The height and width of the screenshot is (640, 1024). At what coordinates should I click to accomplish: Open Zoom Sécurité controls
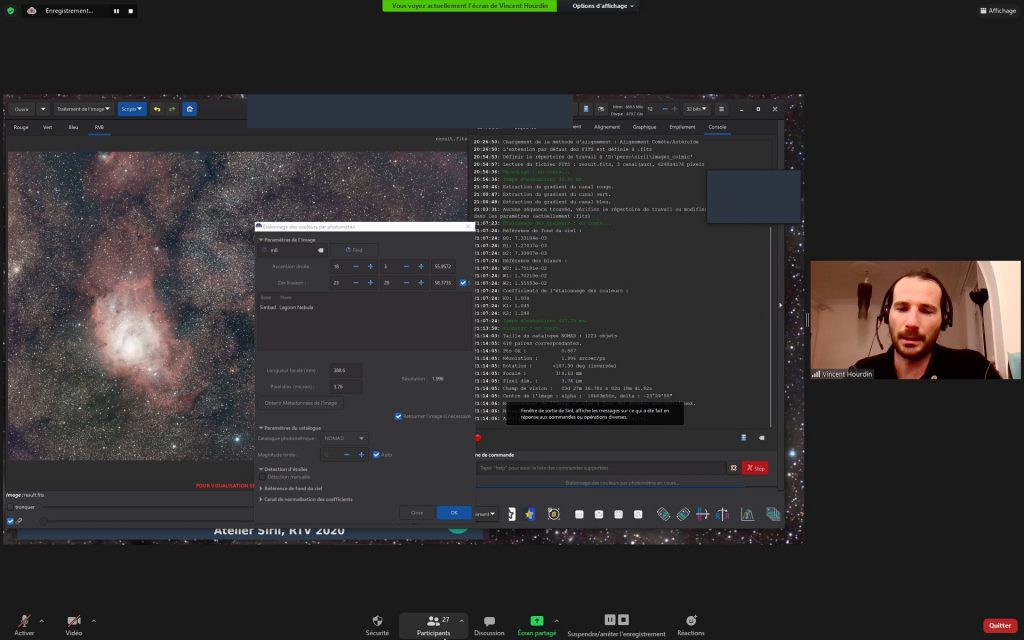pos(377,625)
